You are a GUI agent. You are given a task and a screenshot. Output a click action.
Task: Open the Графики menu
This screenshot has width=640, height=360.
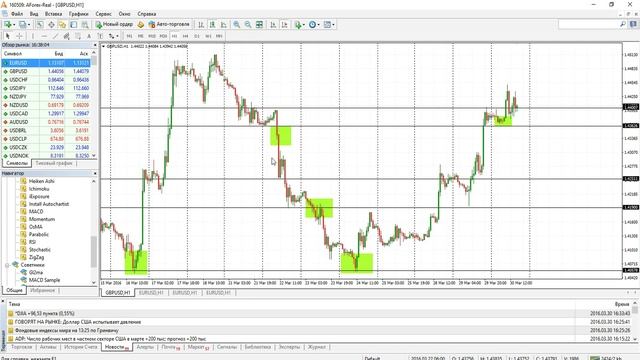[x=79, y=14]
